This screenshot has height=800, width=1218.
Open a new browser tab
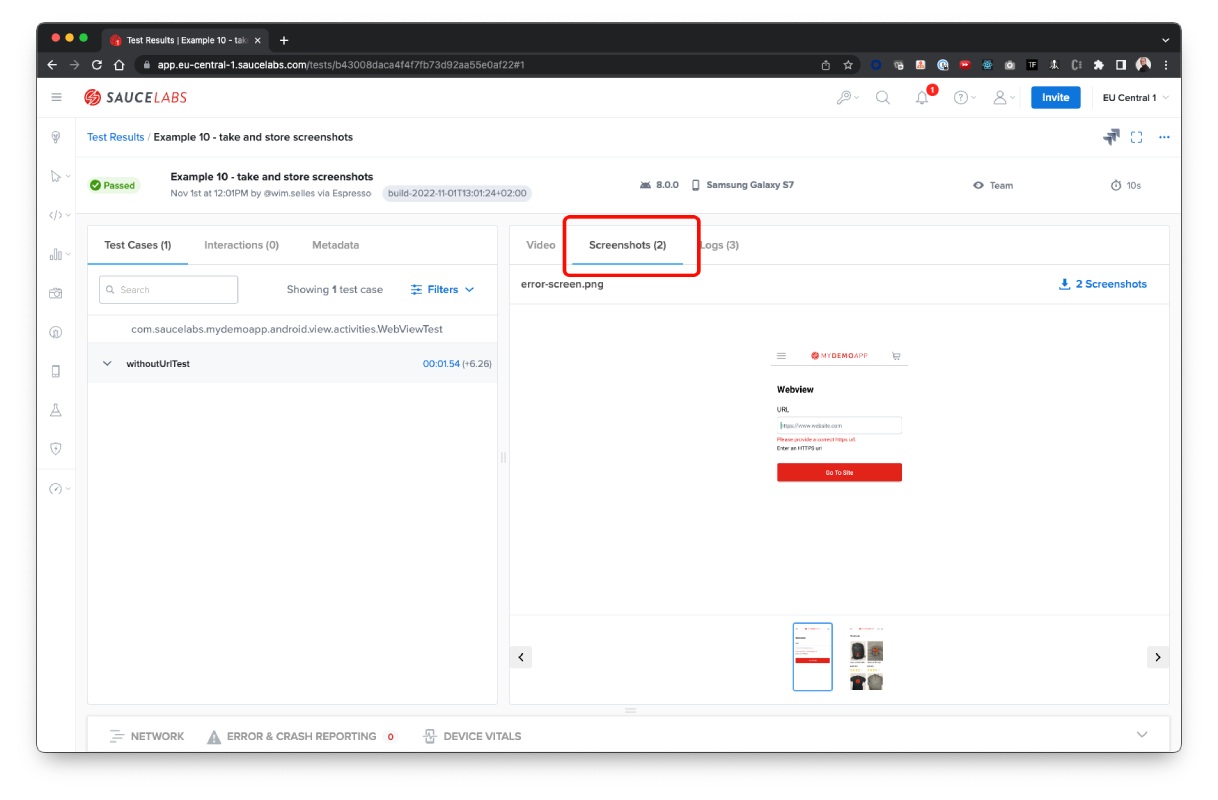click(284, 40)
